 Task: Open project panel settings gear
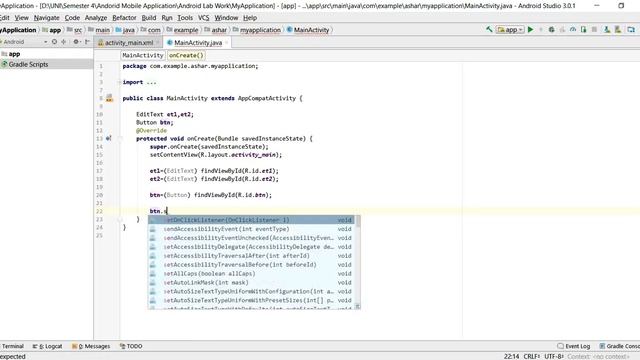(76, 42)
